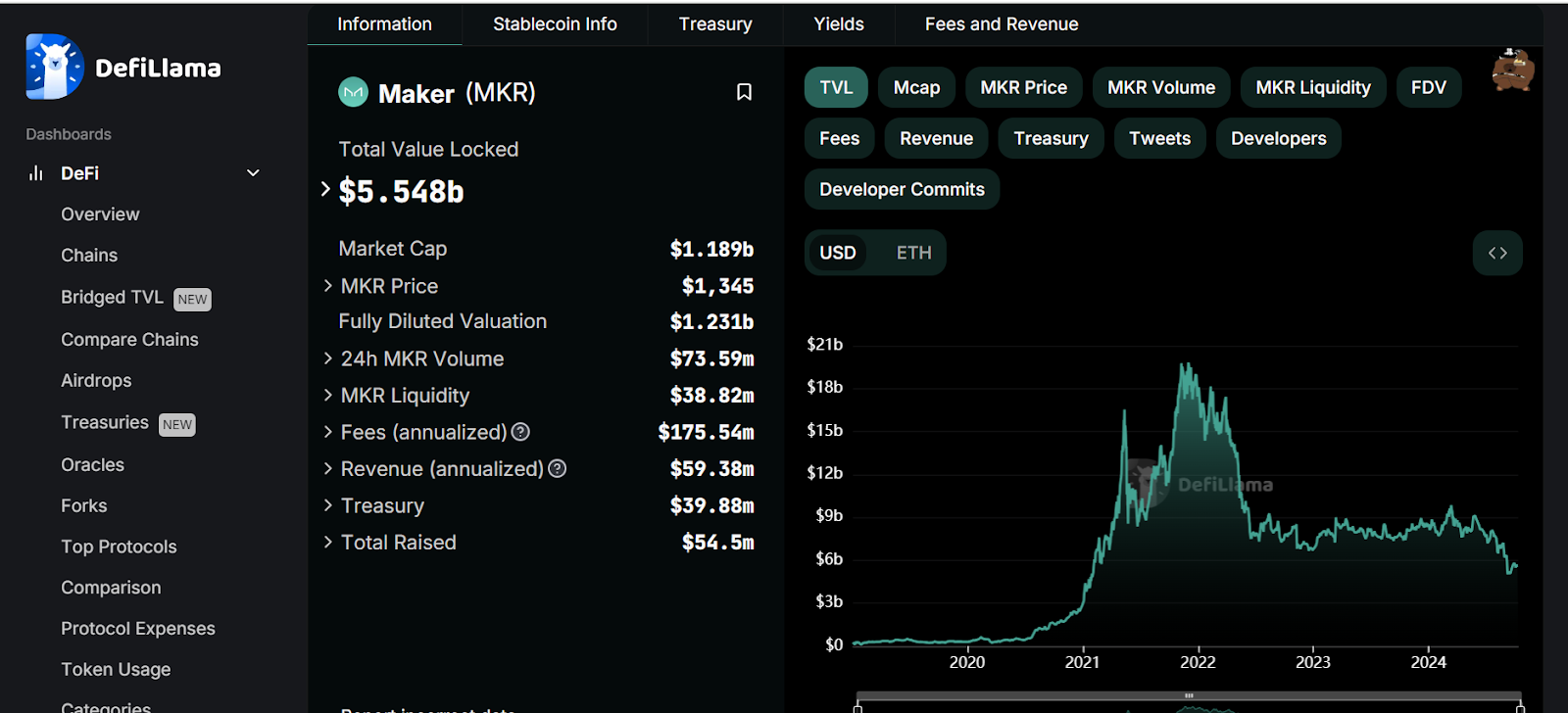Switch chart denomination to ETH
Screen dimensions: 1568x713
913,253
